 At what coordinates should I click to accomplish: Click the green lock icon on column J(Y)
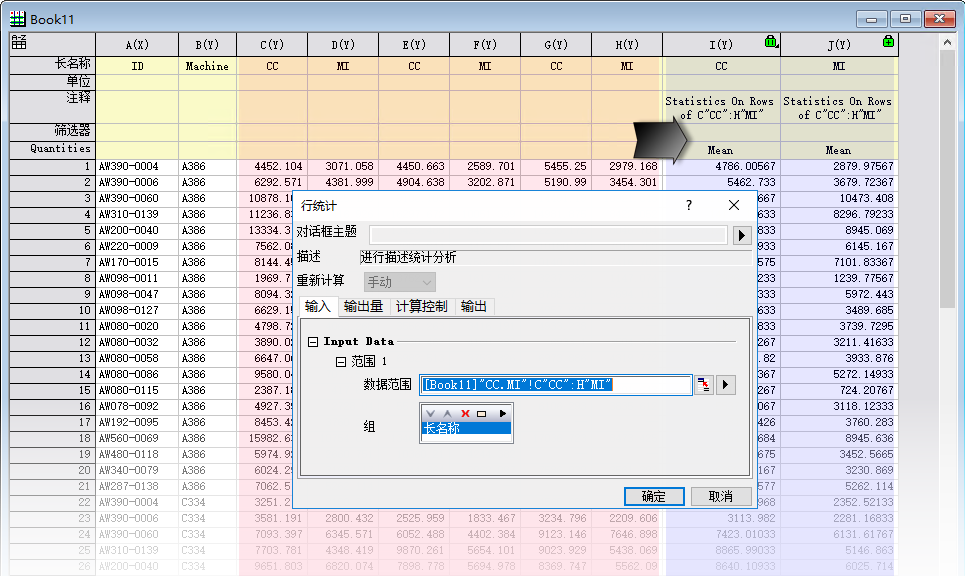click(888, 42)
